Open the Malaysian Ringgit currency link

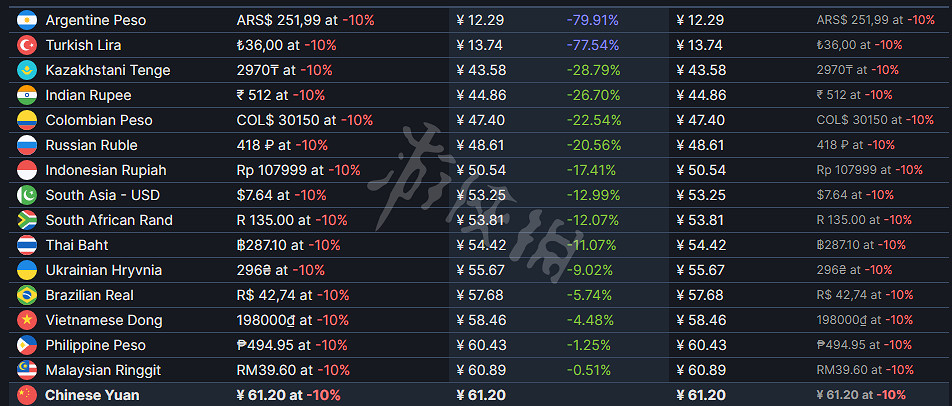(103, 370)
